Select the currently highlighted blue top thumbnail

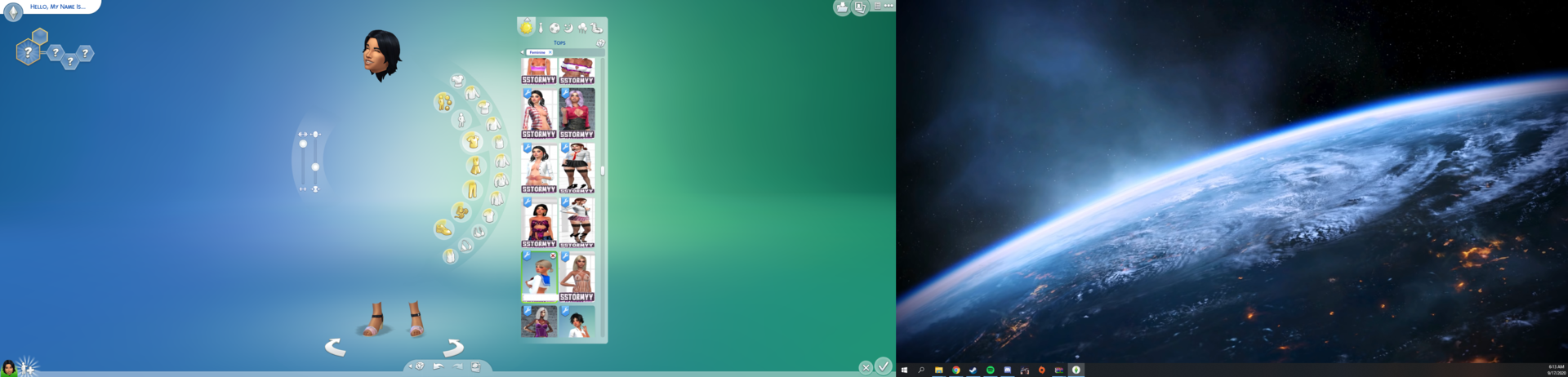click(x=539, y=276)
